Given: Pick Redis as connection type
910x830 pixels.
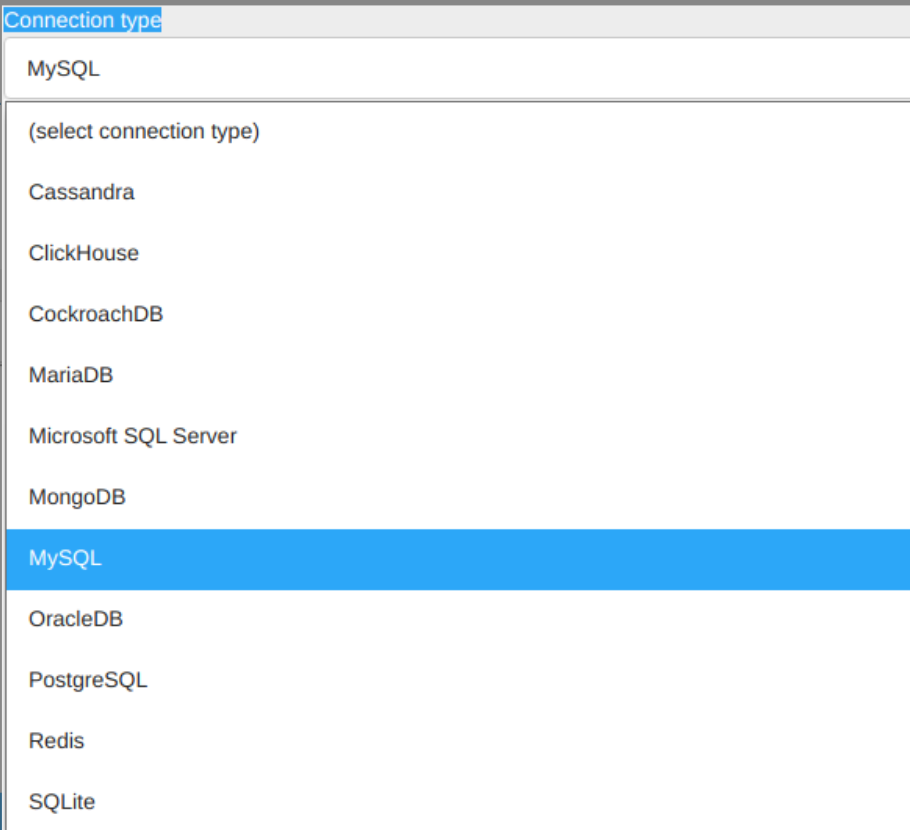Looking at the screenshot, I should 458,741.
